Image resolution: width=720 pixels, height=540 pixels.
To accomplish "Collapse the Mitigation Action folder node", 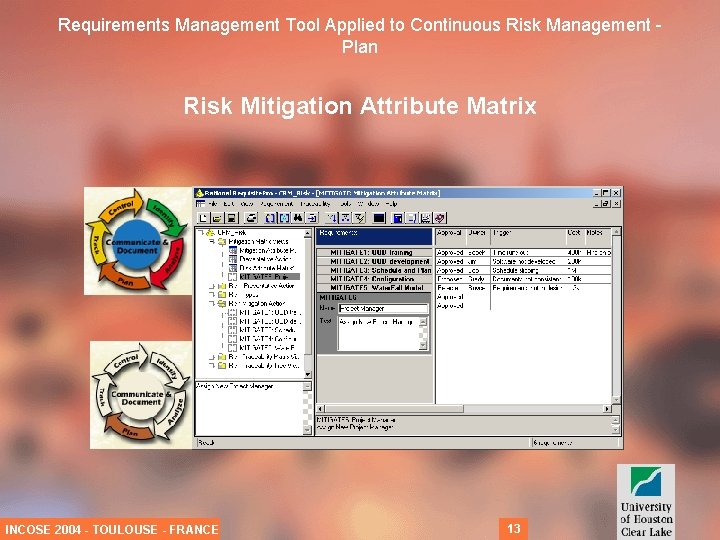I will click(212, 304).
